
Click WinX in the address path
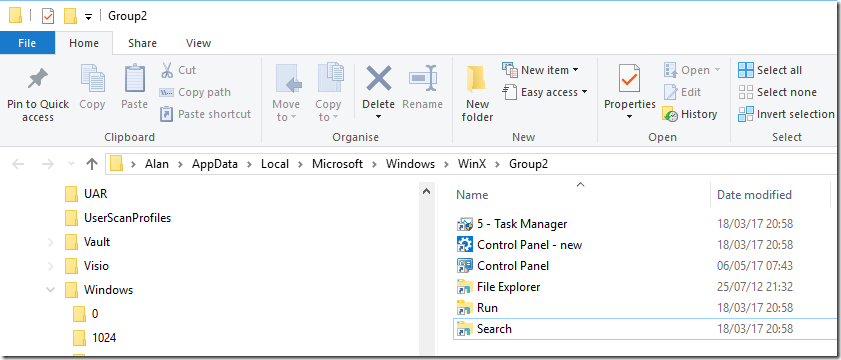pyautogui.click(x=472, y=164)
